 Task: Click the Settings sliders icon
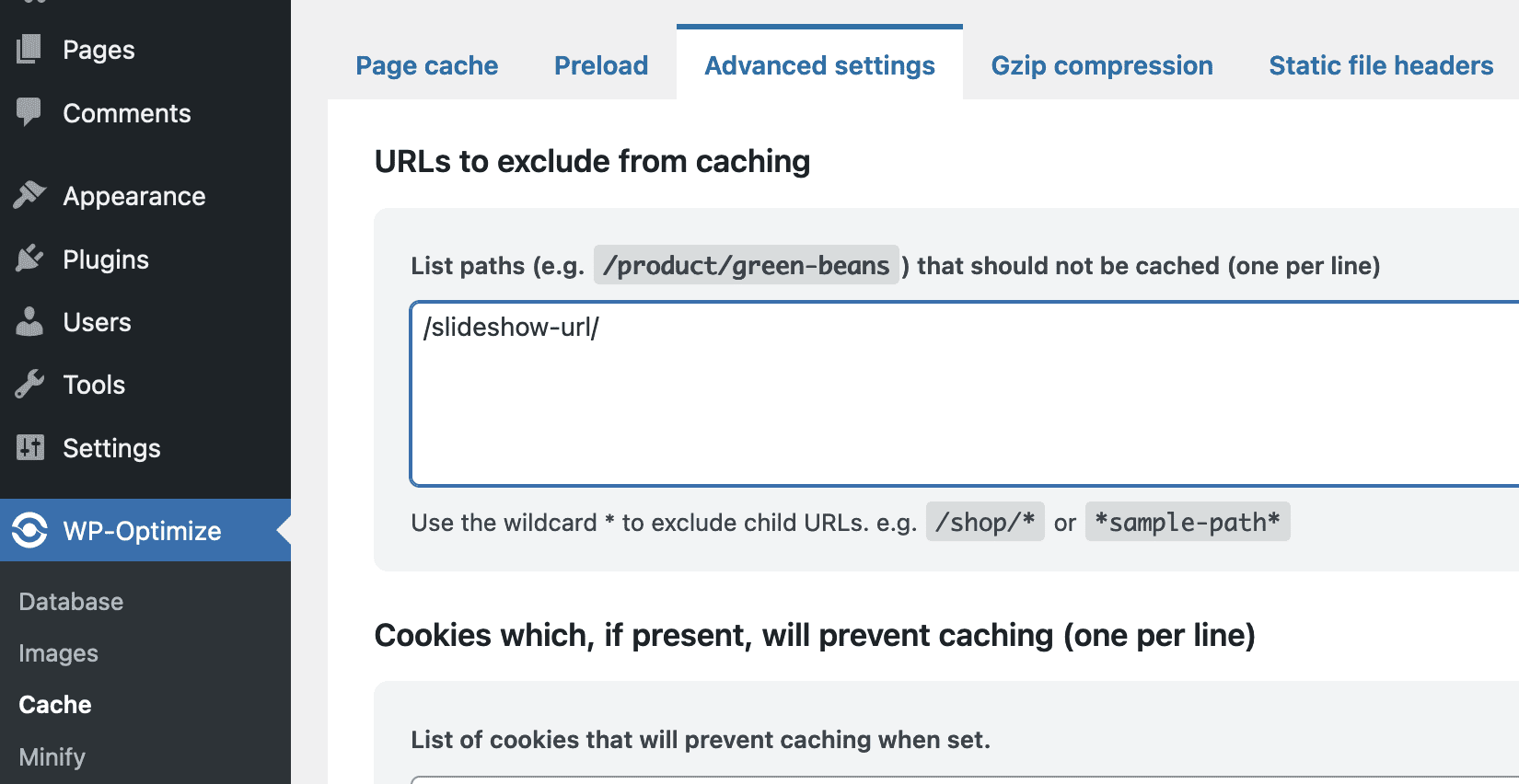(29, 447)
